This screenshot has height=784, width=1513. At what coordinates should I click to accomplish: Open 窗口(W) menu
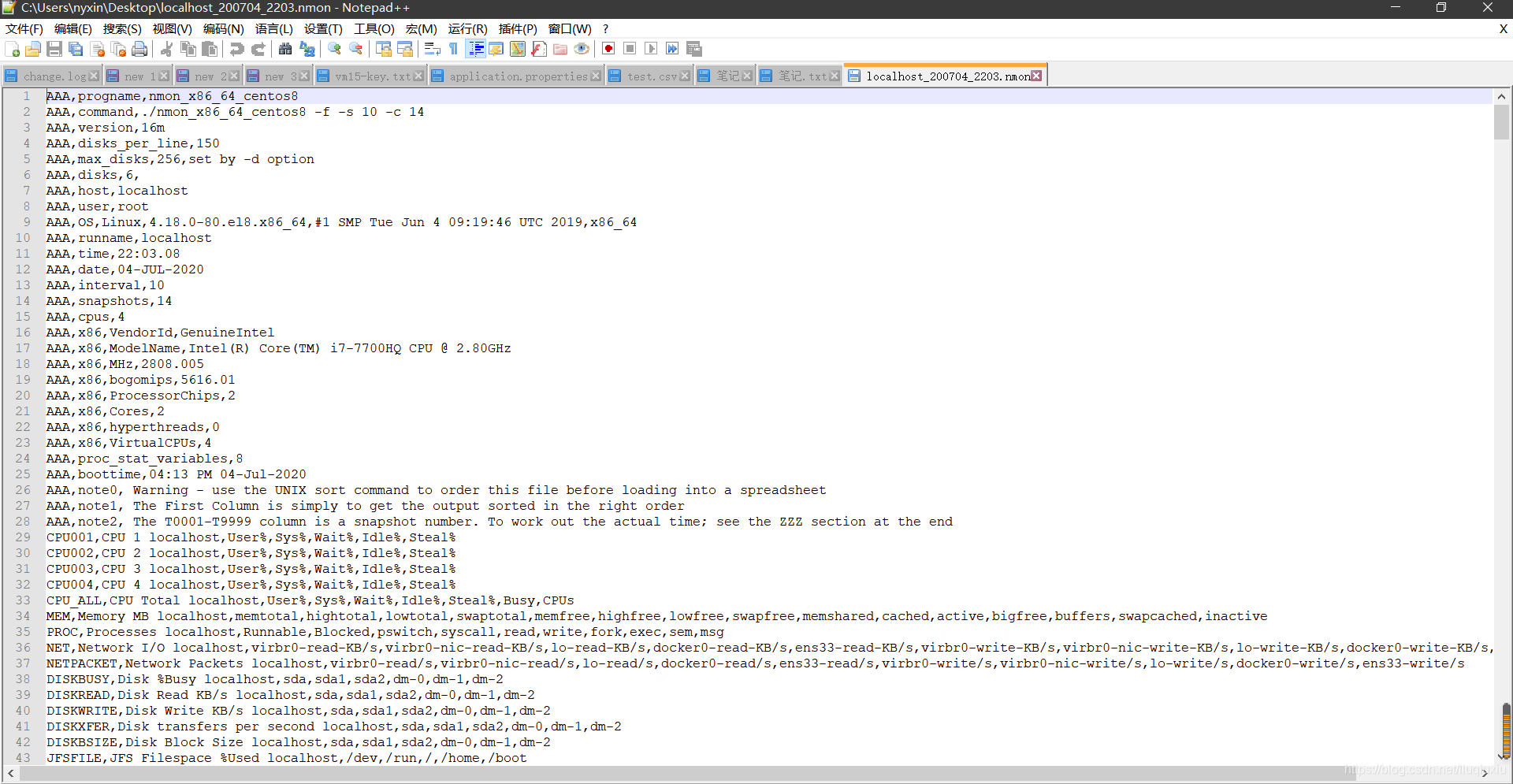pyautogui.click(x=570, y=29)
